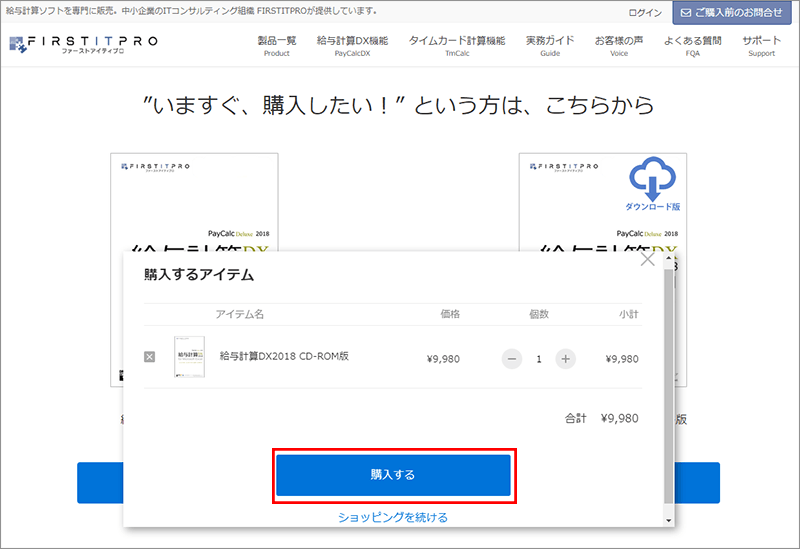Open 給与計算DX機能 PayCalcDX menu item
800x549 pixels.
(x=352, y=45)
